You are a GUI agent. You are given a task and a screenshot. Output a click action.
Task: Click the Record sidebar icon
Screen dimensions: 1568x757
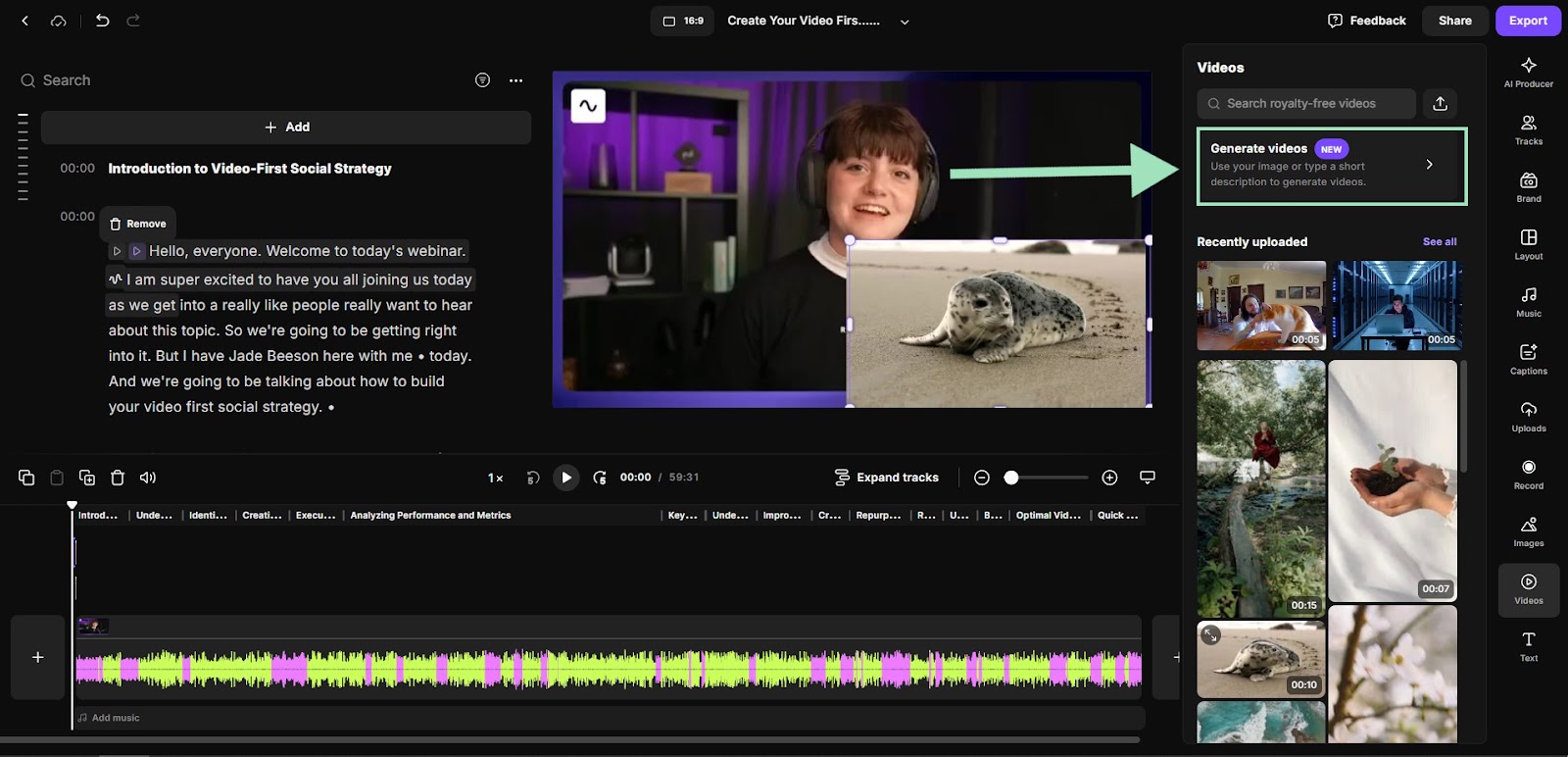[x=1528, y=475]
